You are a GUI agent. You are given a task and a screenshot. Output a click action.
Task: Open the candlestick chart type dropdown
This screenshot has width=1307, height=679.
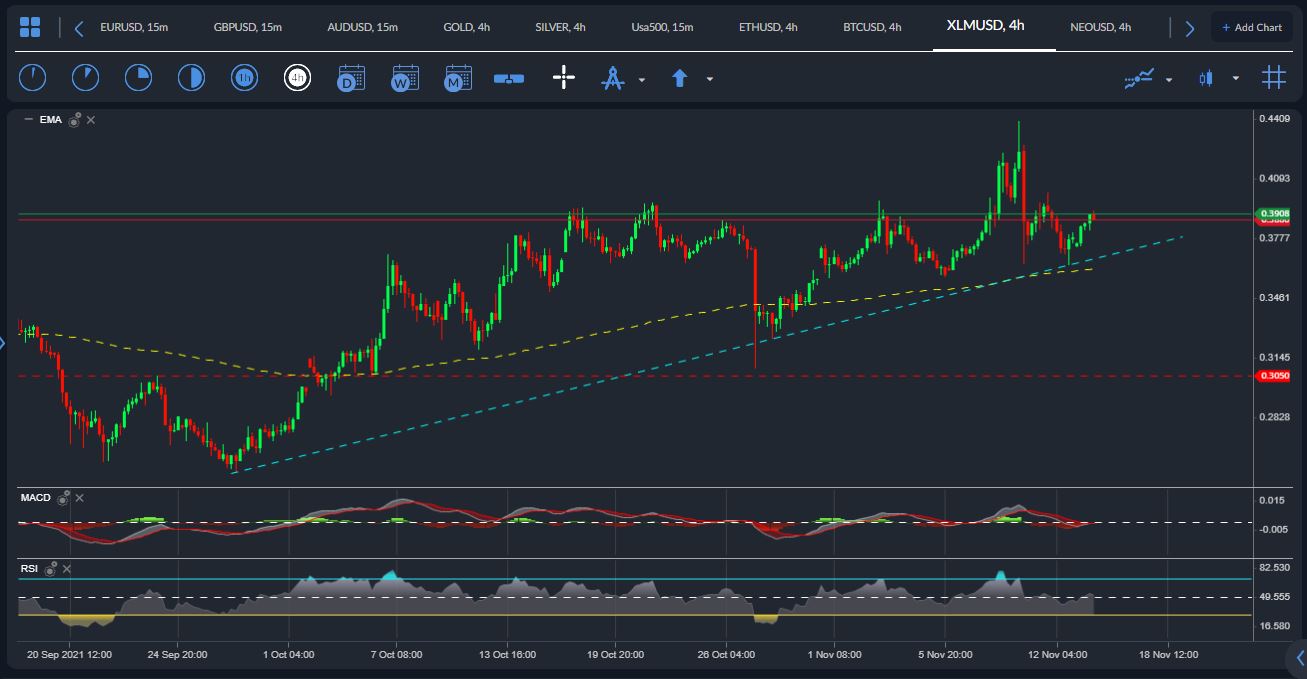pyautogui.click(x=1236, y=78)
